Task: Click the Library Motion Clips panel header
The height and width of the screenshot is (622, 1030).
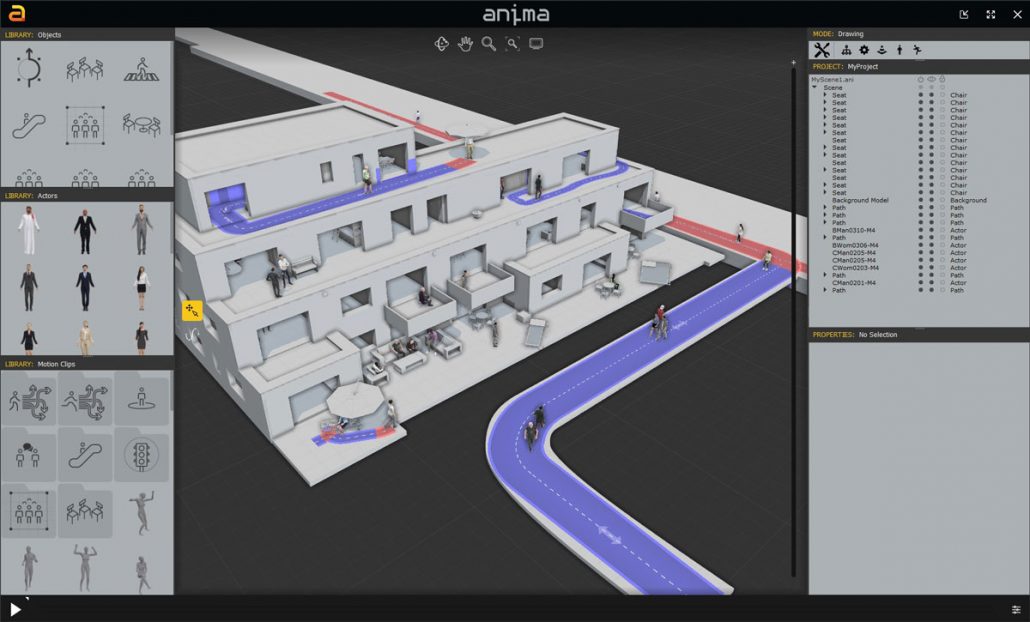Action: click(87, 364)
